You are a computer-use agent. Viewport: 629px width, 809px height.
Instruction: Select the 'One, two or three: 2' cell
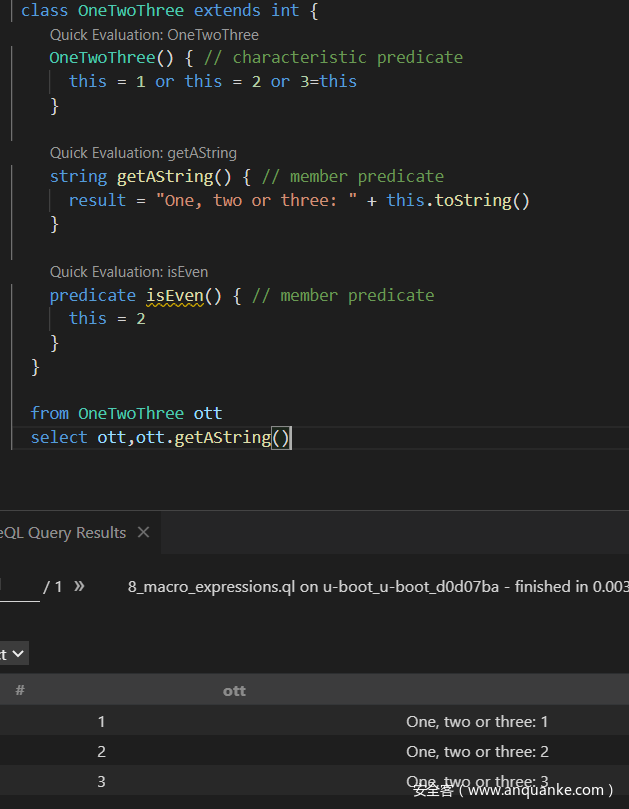[x=477, y=751]
